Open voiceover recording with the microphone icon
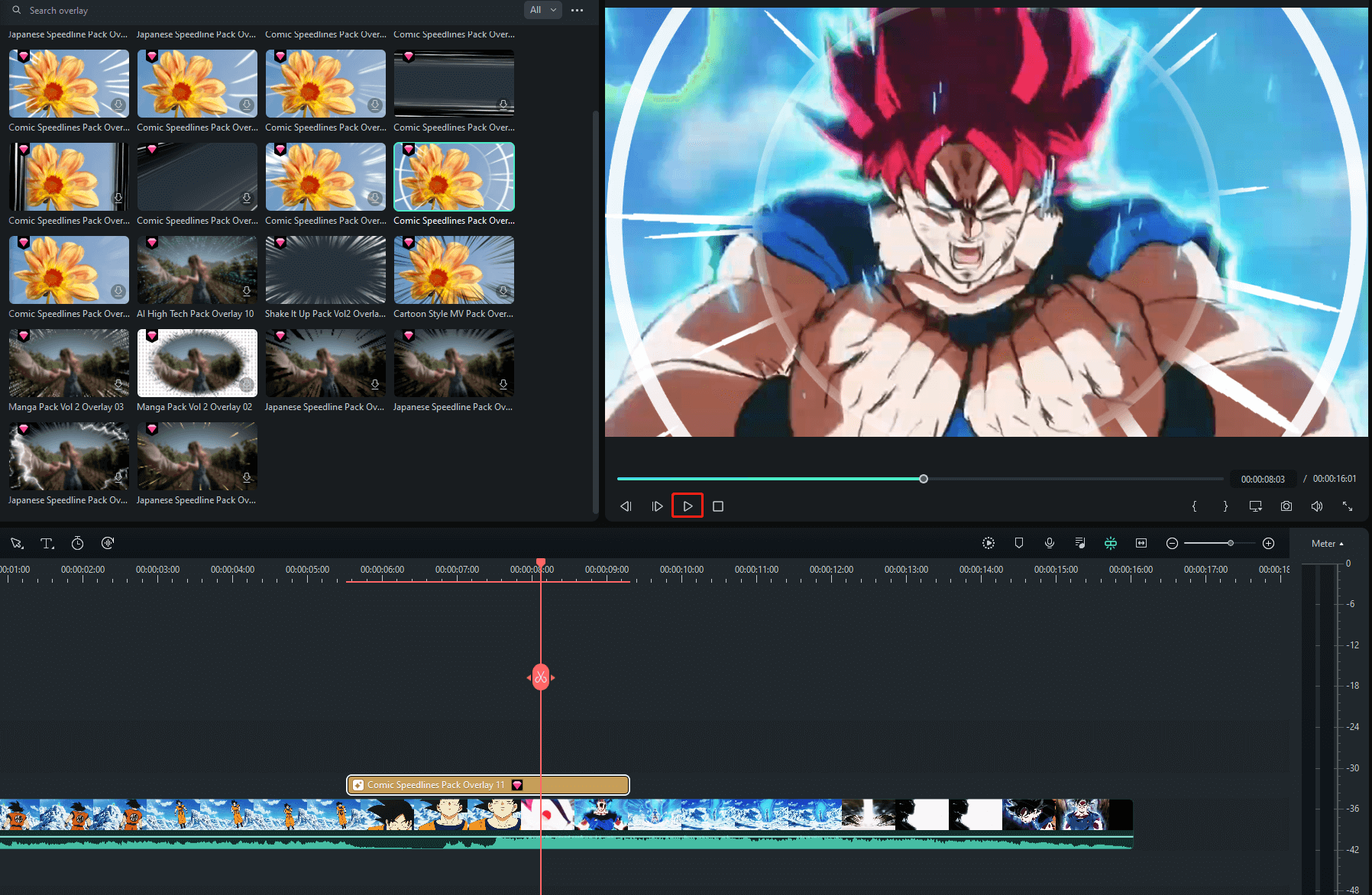1372x895 pixels. point(1049,543)
